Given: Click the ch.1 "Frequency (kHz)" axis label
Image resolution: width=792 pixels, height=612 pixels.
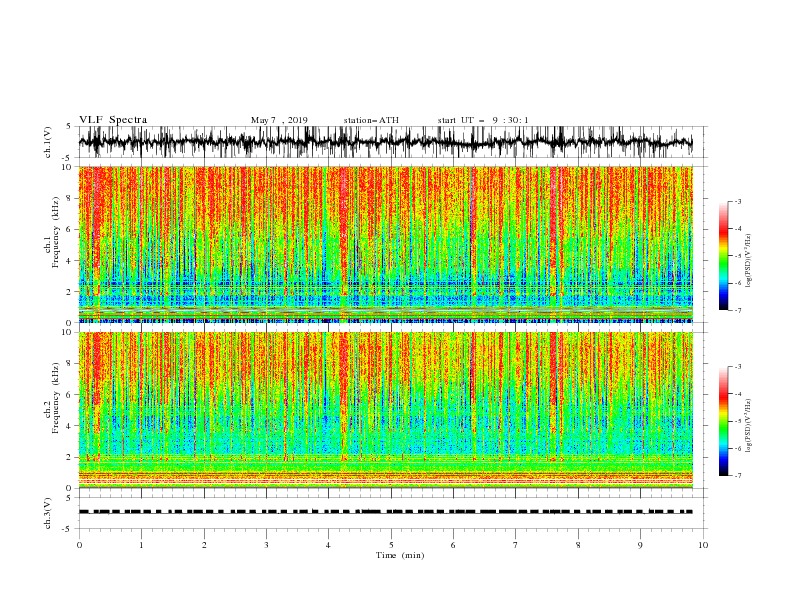Looking at the screenshot, I should (x=56, y=233).
